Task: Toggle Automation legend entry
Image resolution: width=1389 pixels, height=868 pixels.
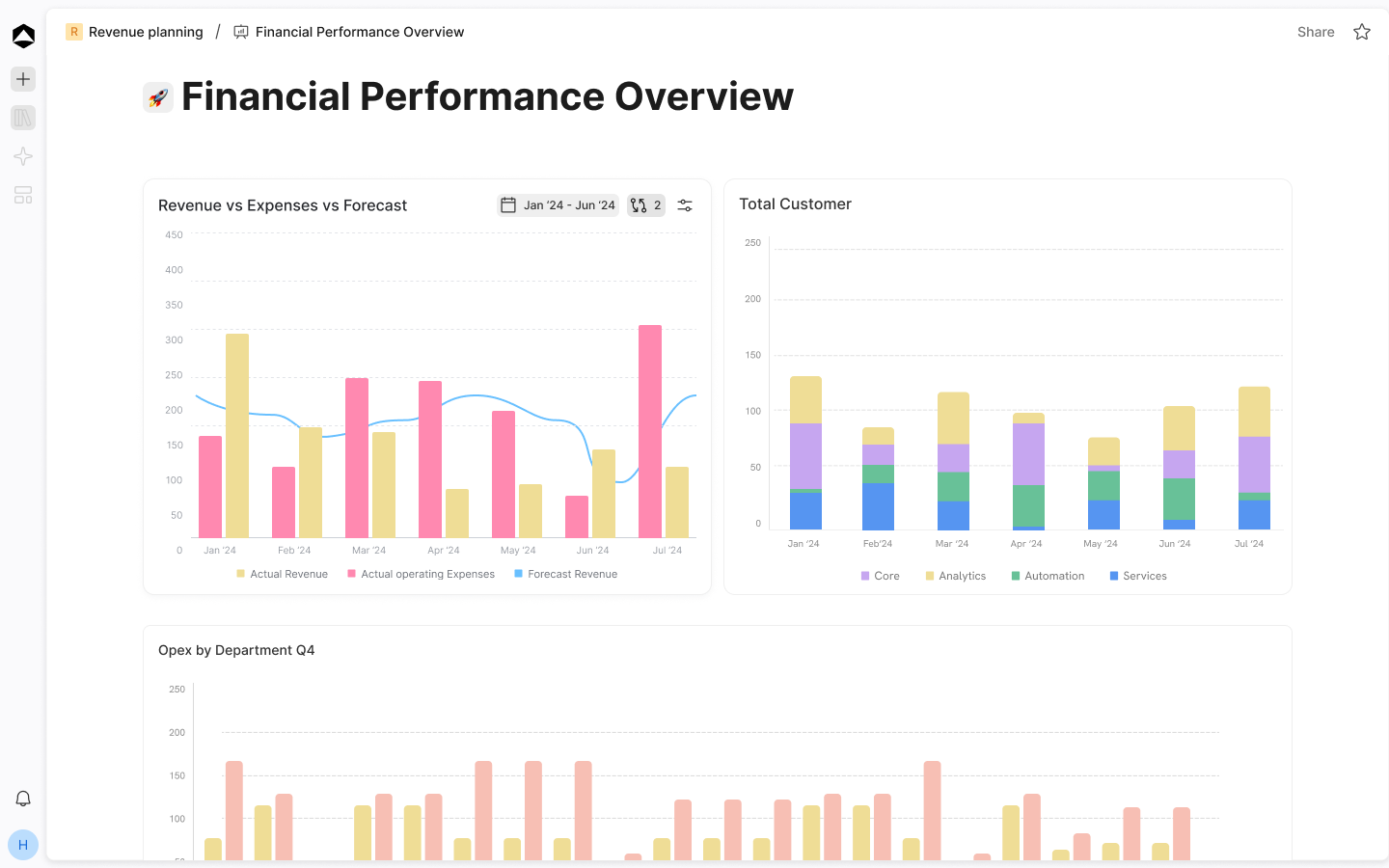Action: tap(1048, 576)
